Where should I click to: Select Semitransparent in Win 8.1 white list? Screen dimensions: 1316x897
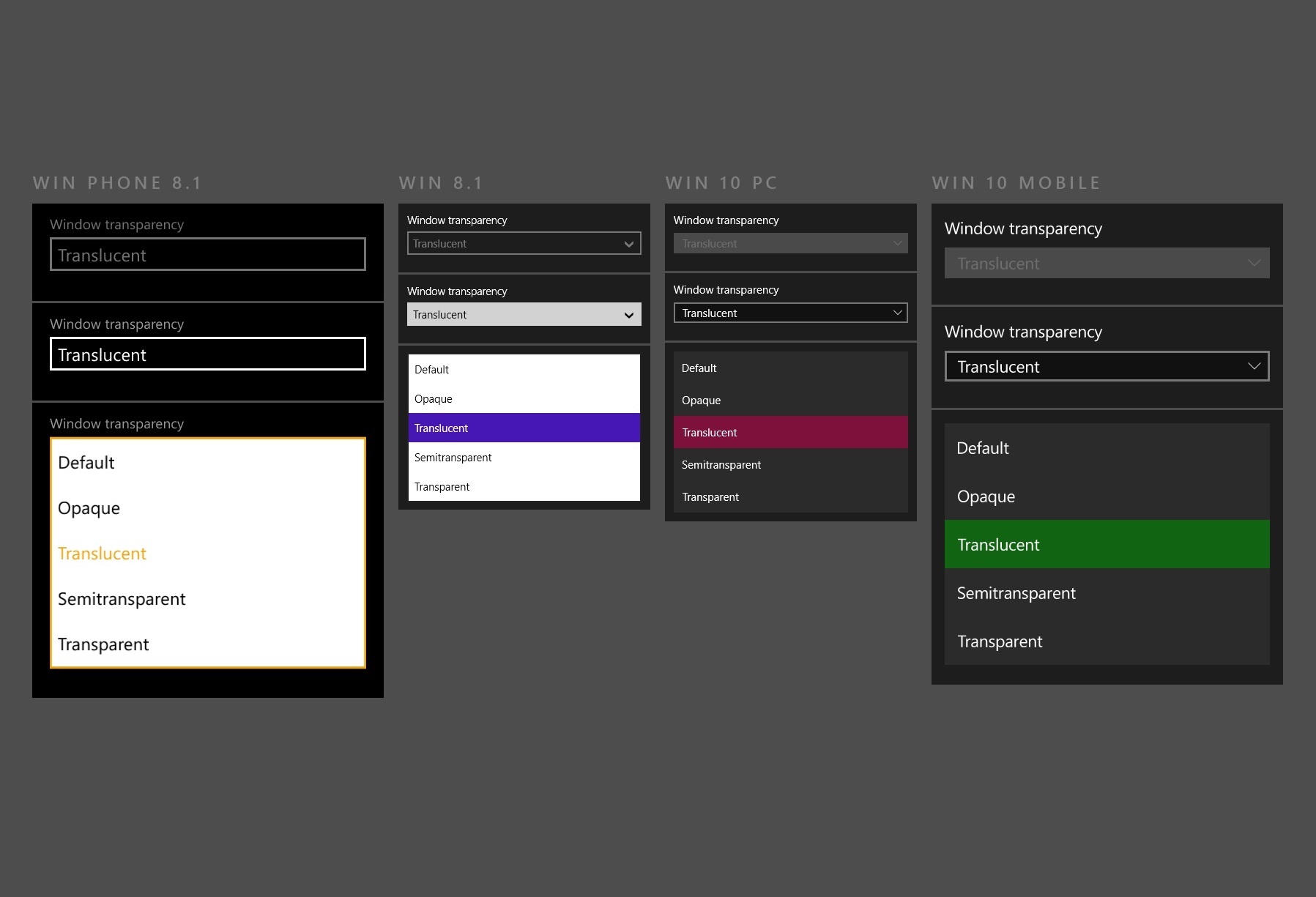pyautogui.click(x=524, y=458)
